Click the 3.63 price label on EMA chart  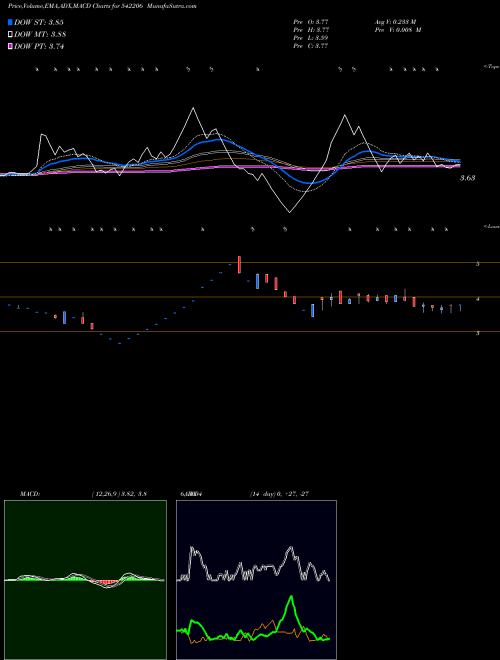[467, 178]
